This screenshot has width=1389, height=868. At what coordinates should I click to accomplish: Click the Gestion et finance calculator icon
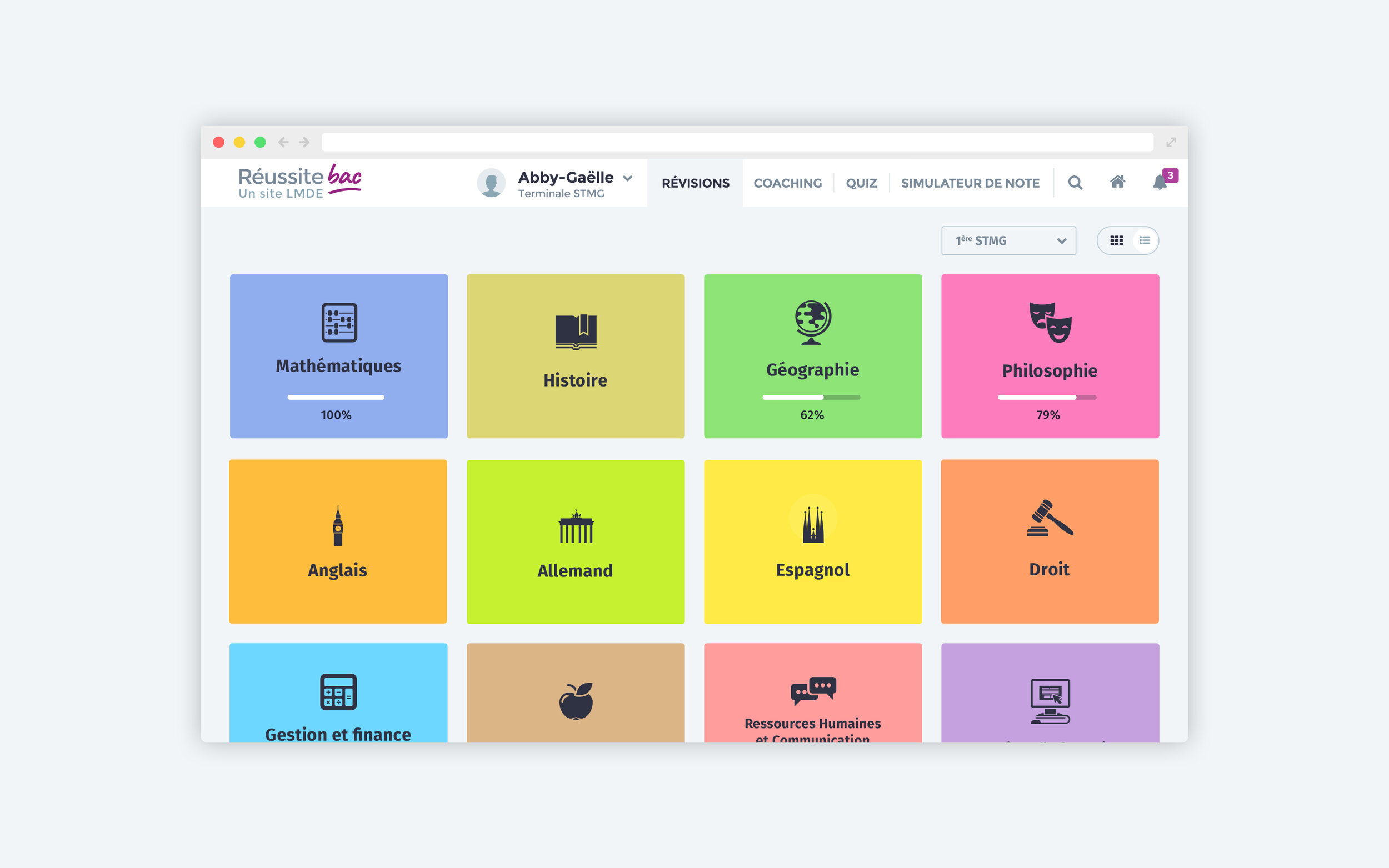[337, 692]
